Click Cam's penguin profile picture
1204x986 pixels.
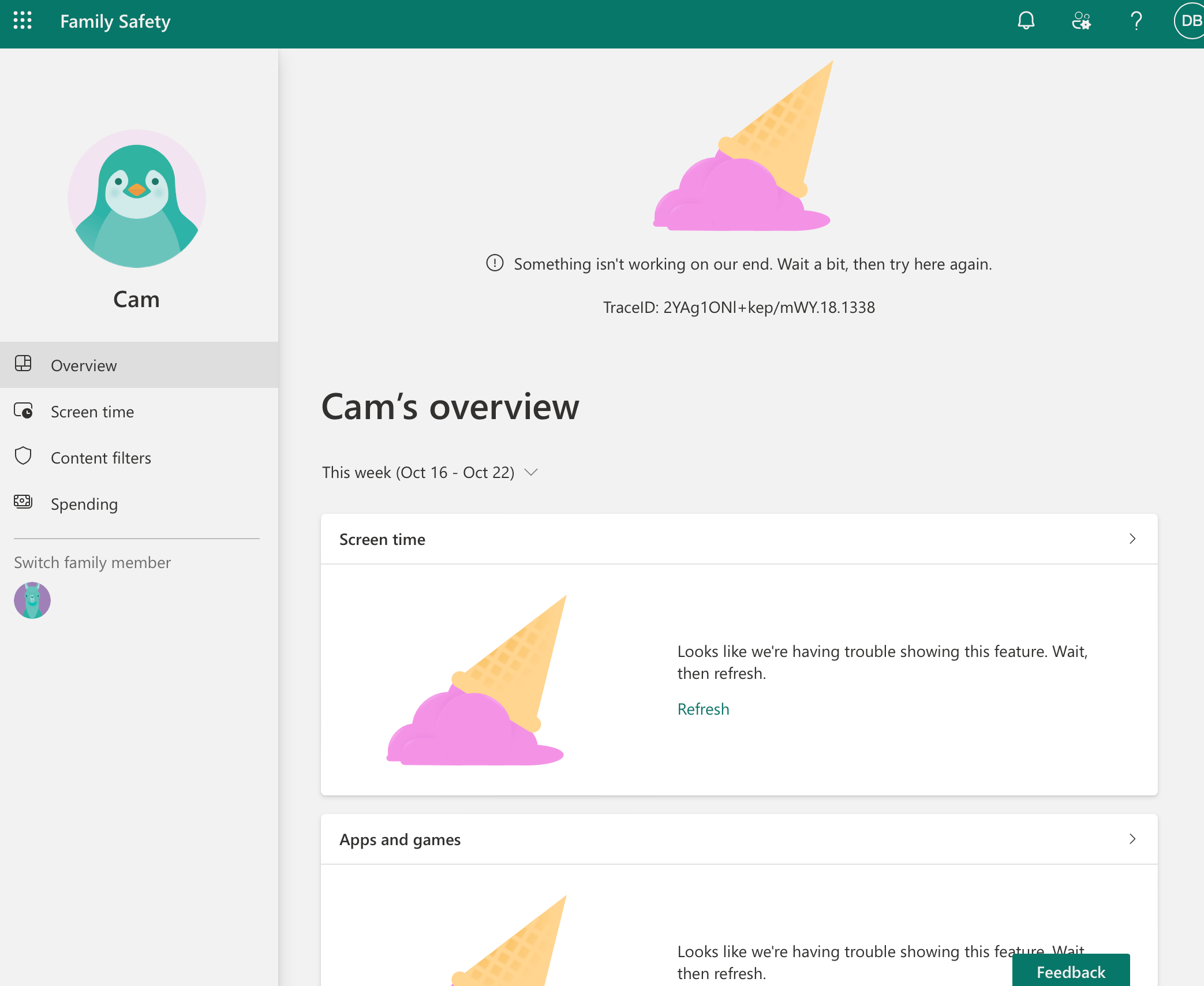[137, 199]
